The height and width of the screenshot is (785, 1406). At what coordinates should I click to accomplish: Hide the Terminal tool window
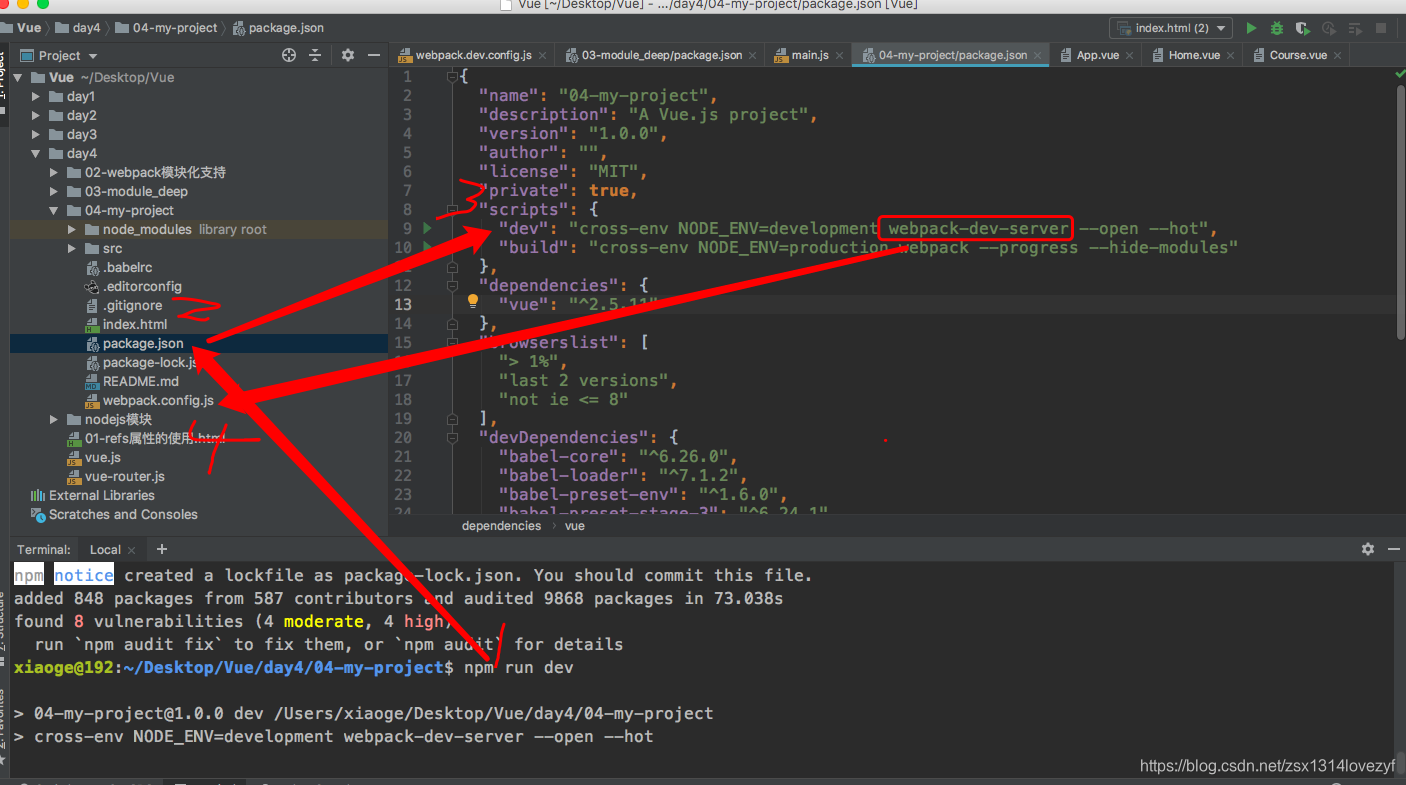pos(1395,549)
